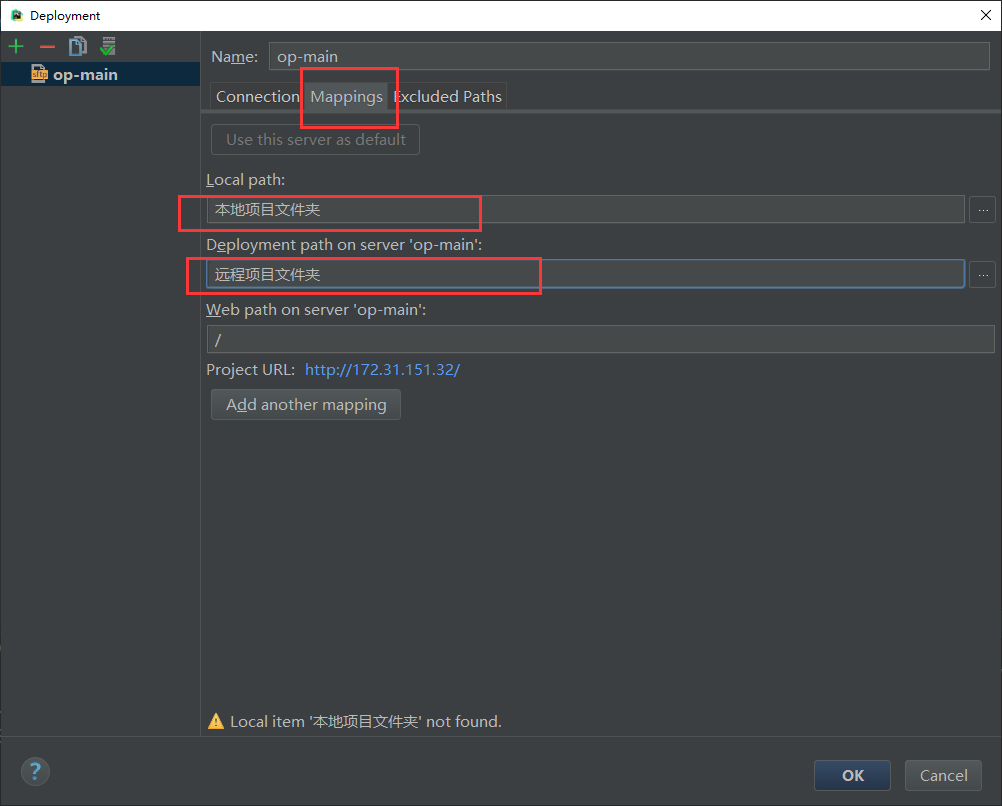1002x806 pixels.
Task: Click the Web path input field
Action: coord(600,339)
